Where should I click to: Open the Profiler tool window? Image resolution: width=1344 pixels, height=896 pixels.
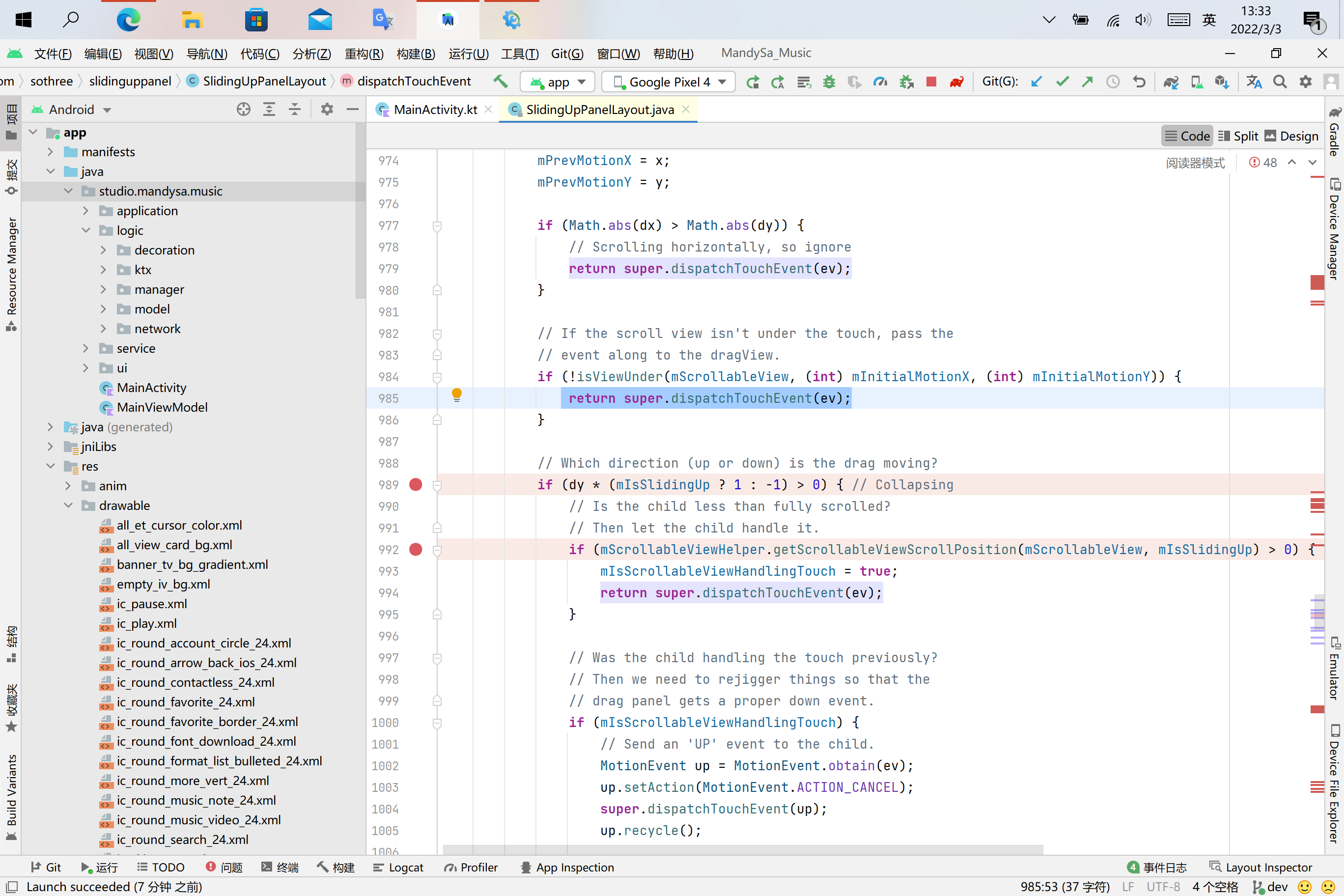pyautogui.click(x=471, y=868)
